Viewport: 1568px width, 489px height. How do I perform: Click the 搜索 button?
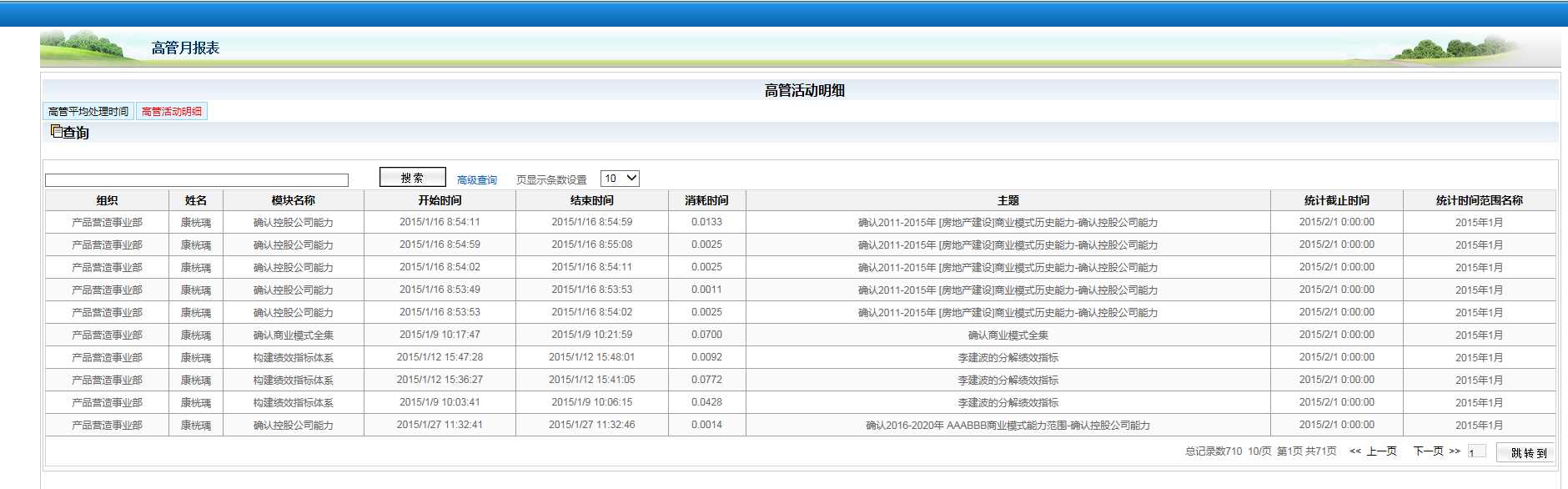[x=412, y=178]
